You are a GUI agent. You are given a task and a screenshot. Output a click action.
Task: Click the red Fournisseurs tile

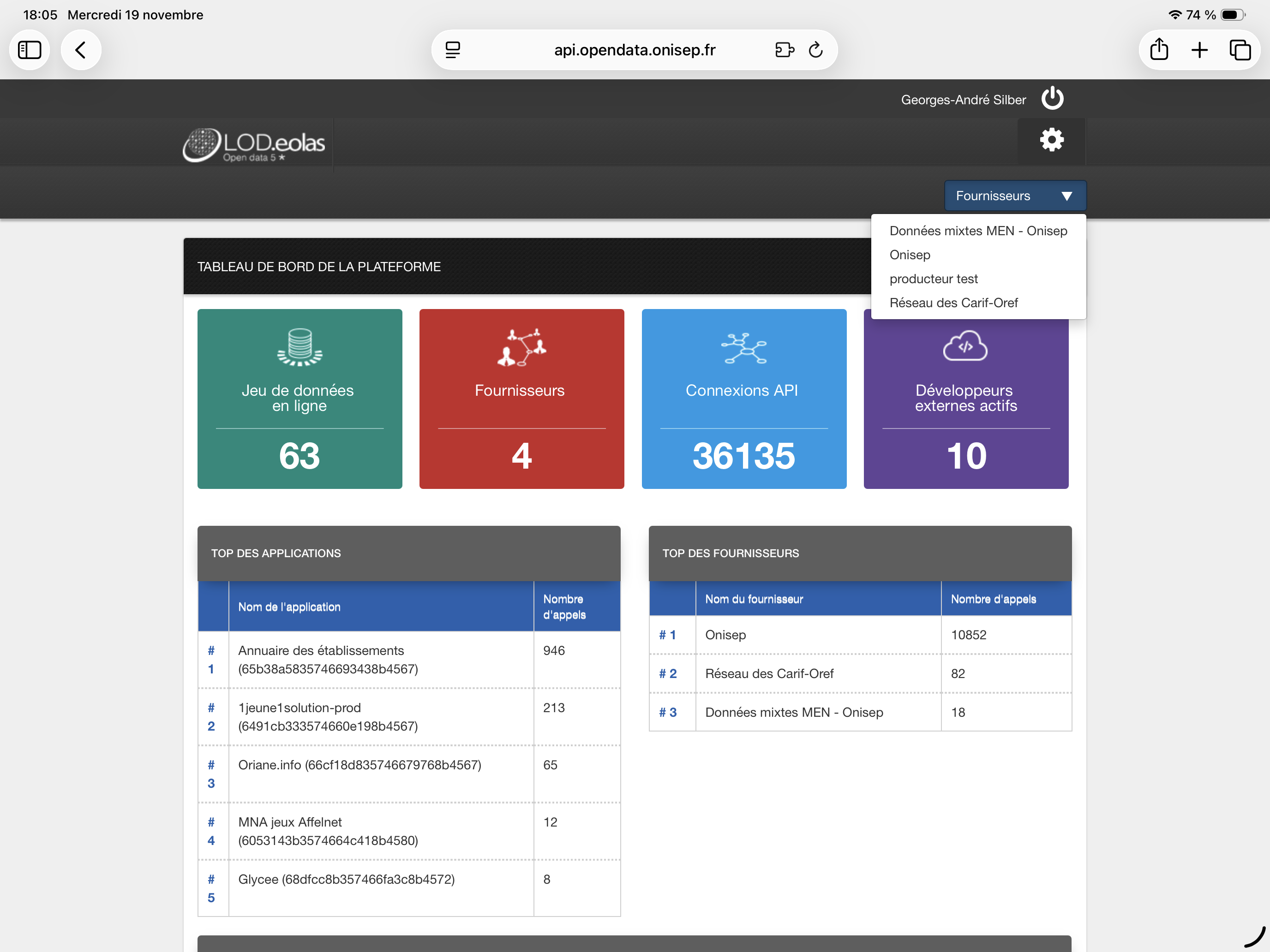coord(521,399)
